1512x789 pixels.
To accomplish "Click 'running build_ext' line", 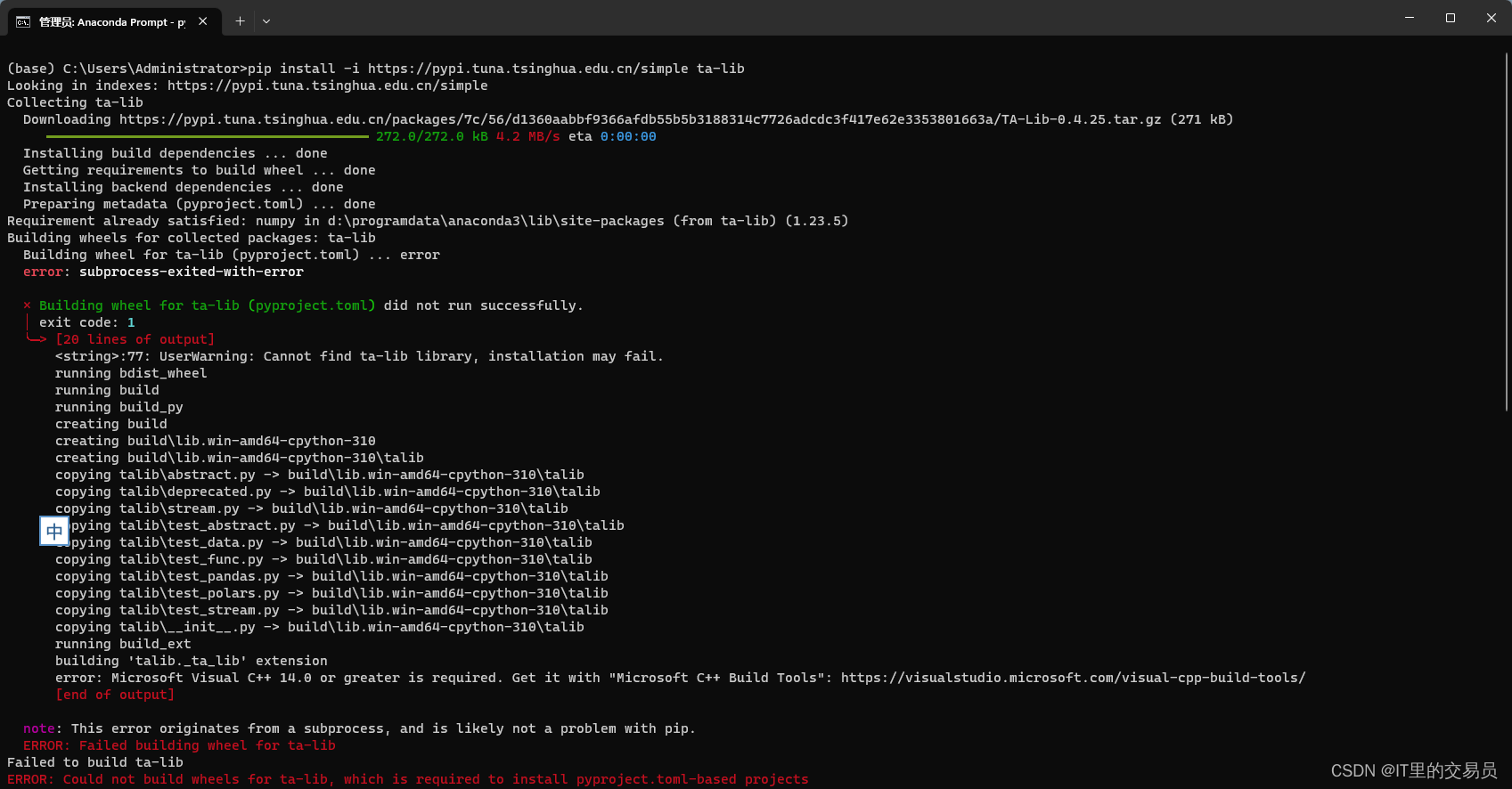I will [123, 644].
